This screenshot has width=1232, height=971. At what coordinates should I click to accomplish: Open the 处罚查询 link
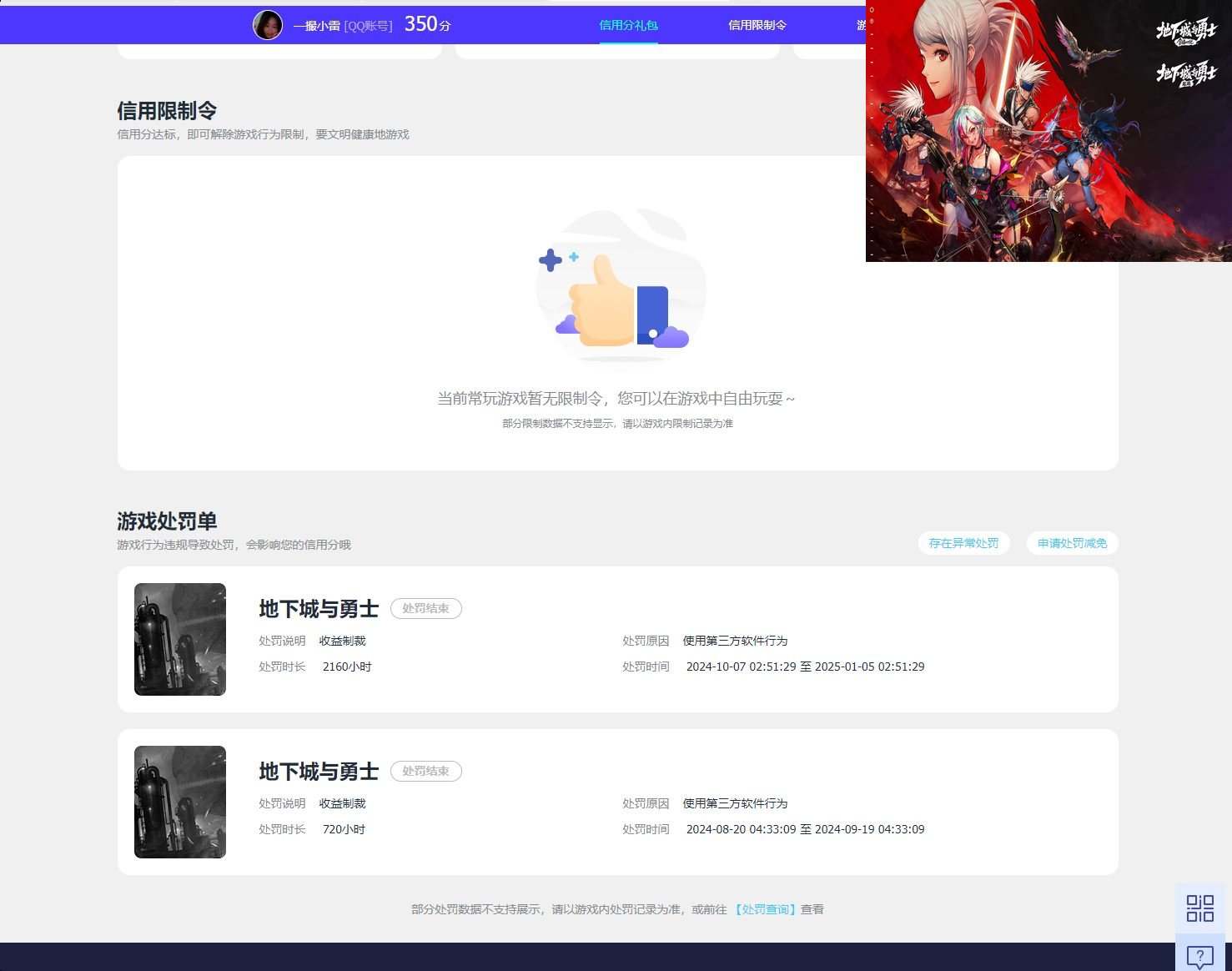point(766,909)
